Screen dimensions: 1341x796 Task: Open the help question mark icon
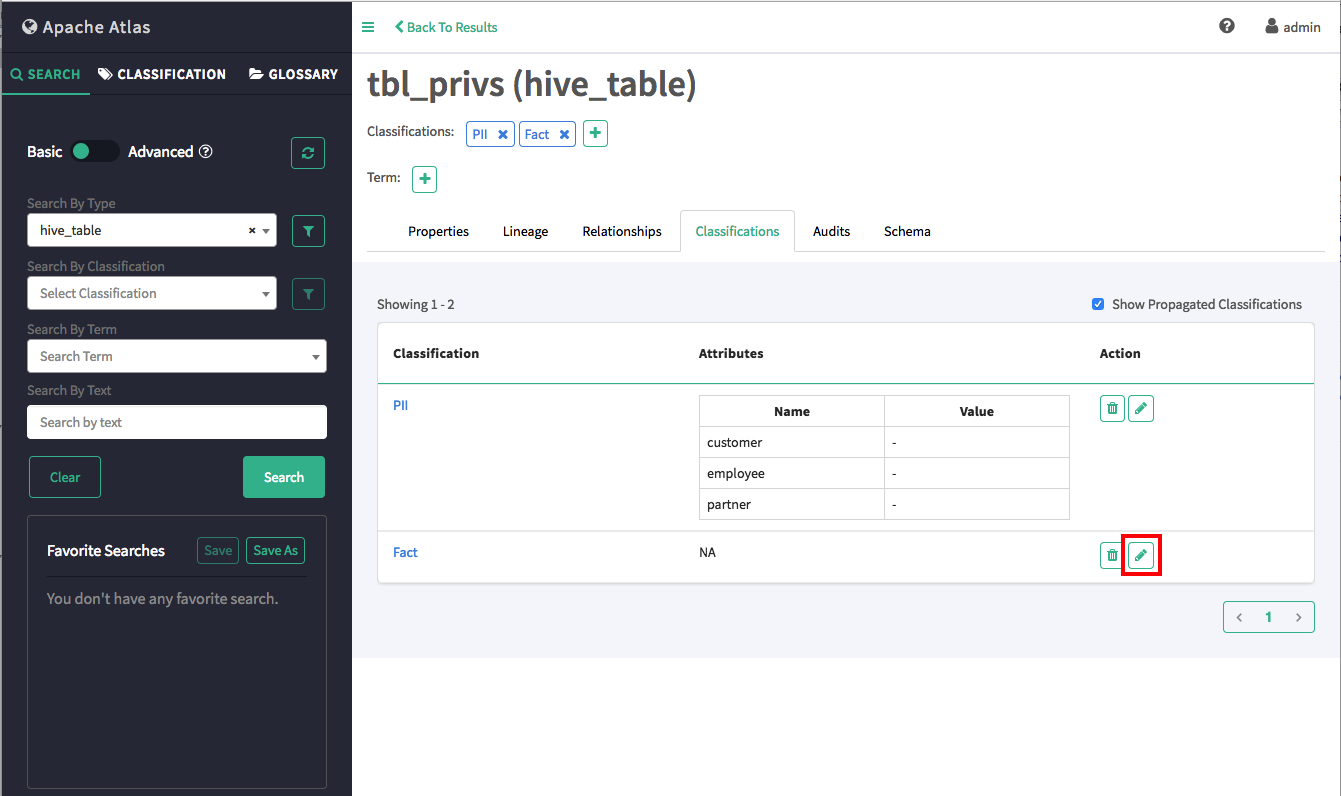point(1227,26)
